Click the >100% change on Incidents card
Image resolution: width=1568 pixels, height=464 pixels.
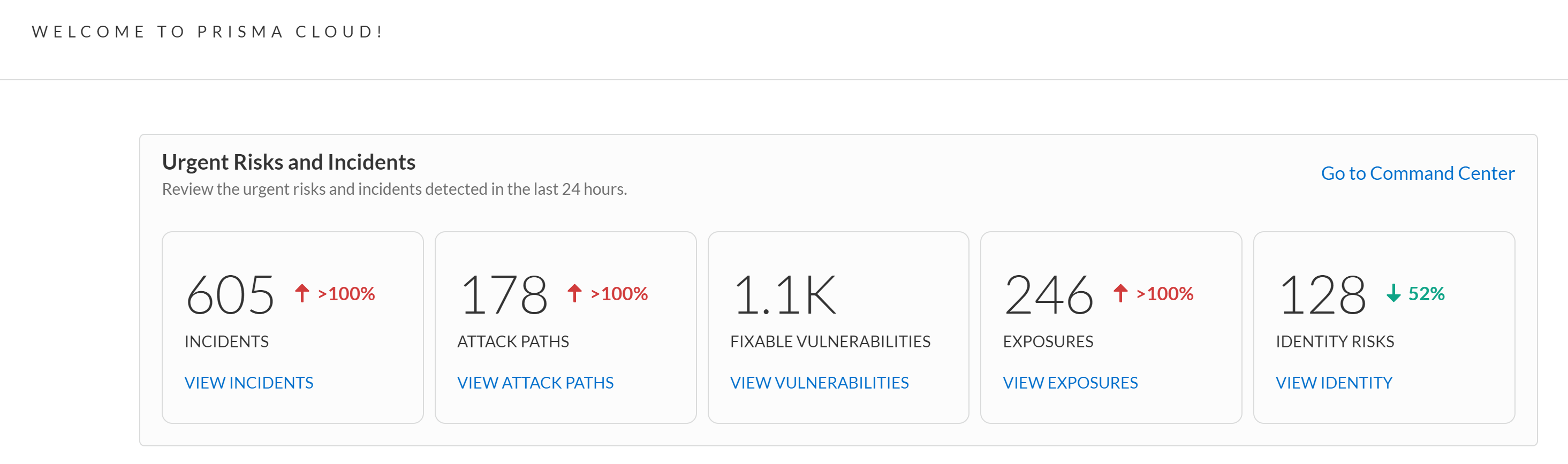coord(346,294)
